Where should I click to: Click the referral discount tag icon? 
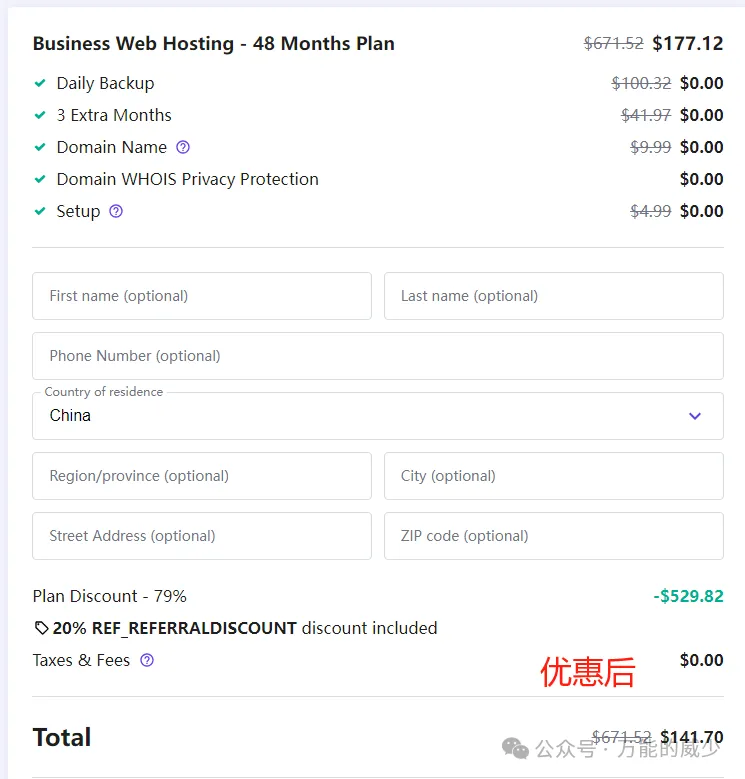point(41,628)
